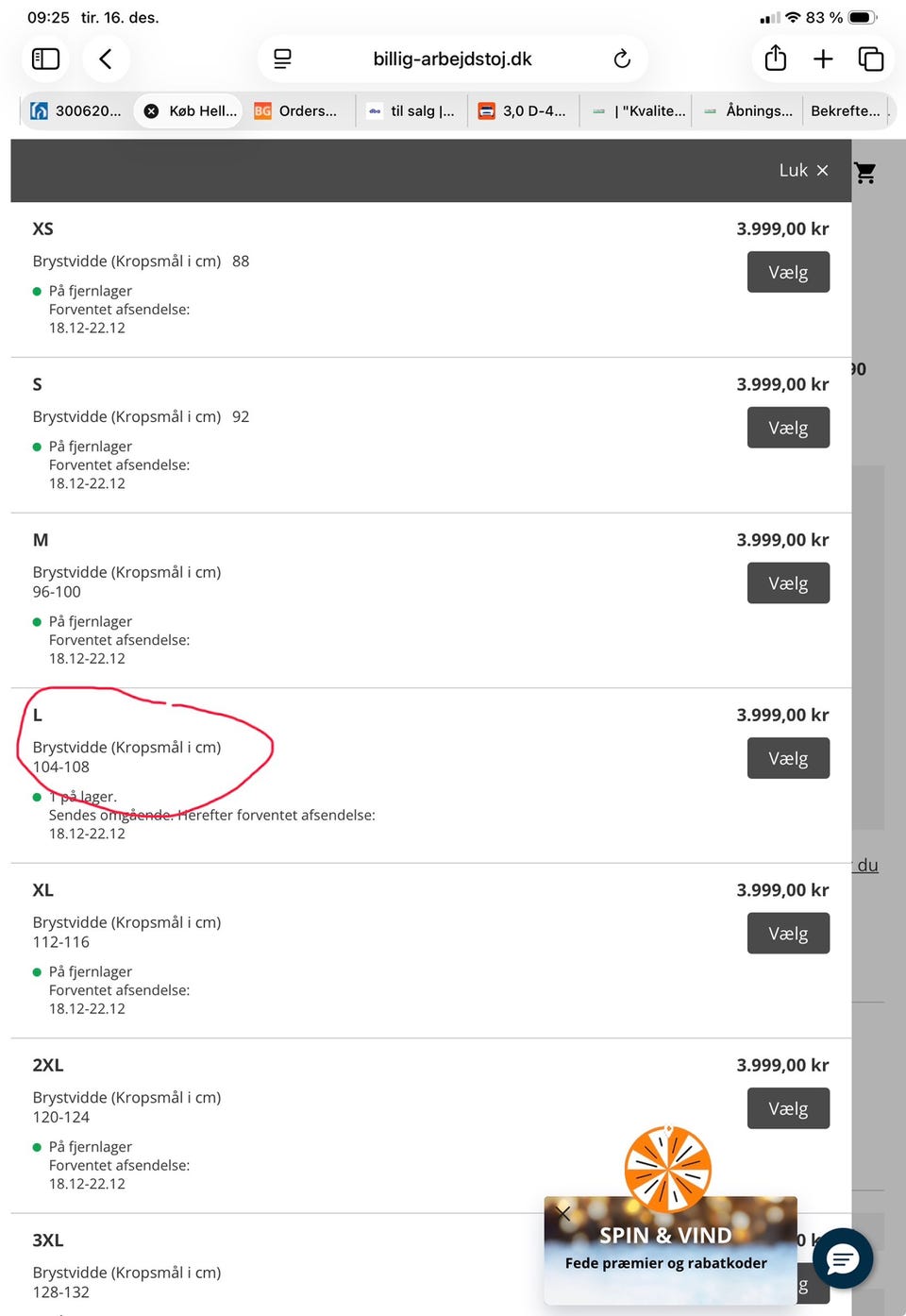
Task: Choose size L with Vælg button
Action: tap(788, 758)
